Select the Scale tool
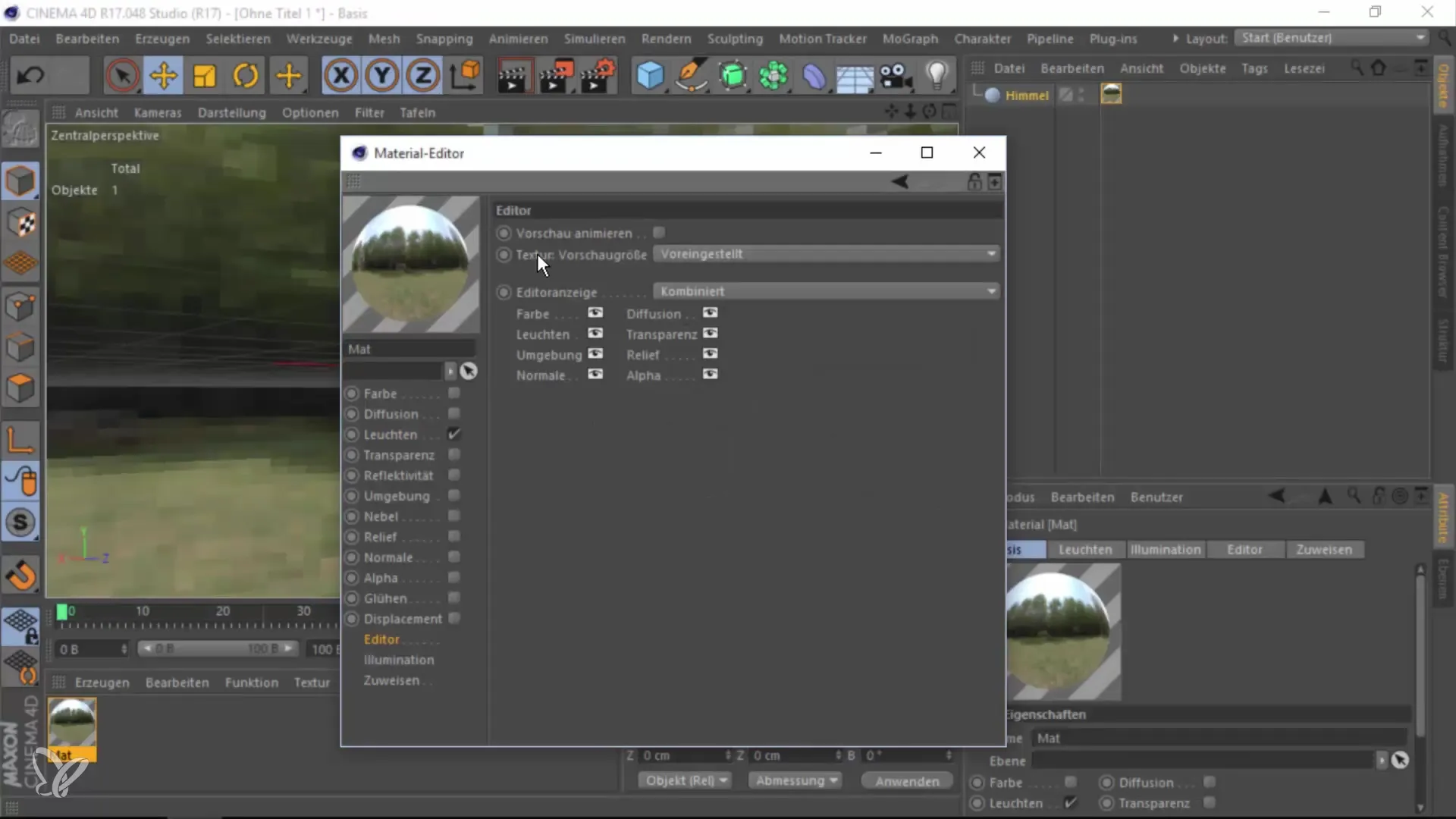 tap(205, 75)
